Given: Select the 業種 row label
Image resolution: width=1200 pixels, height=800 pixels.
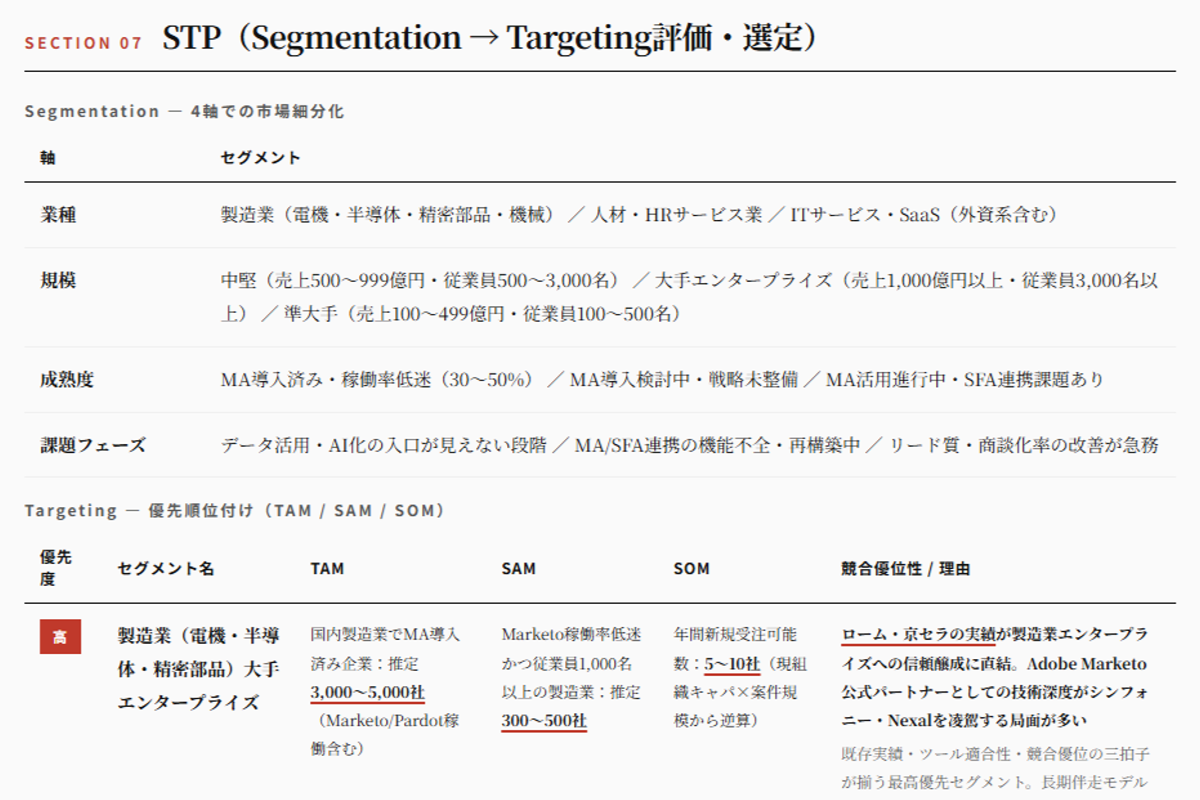Looking at the screenshot, I should pos(58,214).
